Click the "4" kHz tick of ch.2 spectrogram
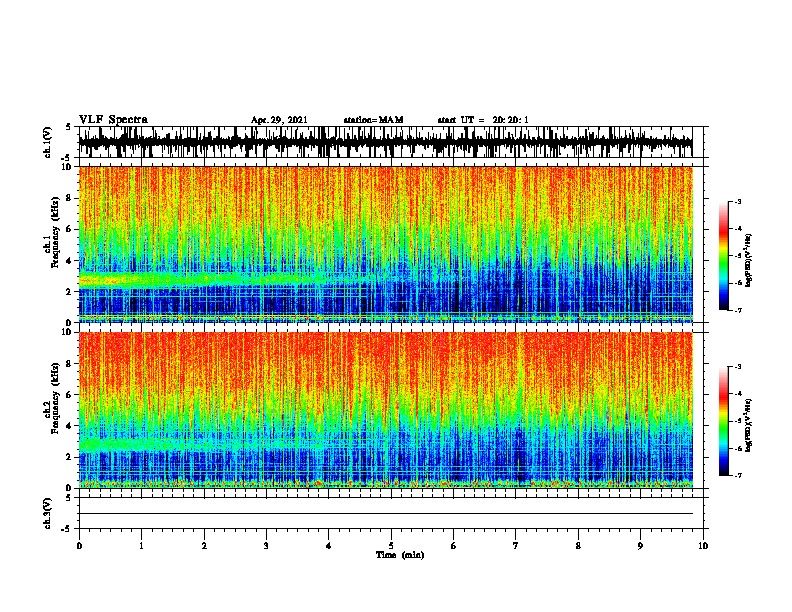792x612 pixels. [x=70, y=426]
